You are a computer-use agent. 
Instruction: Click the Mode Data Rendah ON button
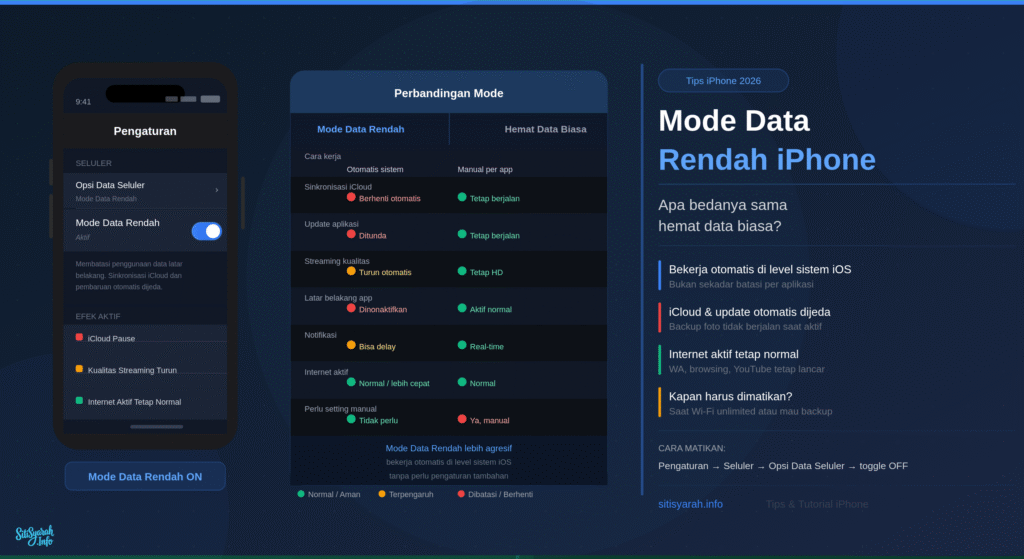pos(145,477)
